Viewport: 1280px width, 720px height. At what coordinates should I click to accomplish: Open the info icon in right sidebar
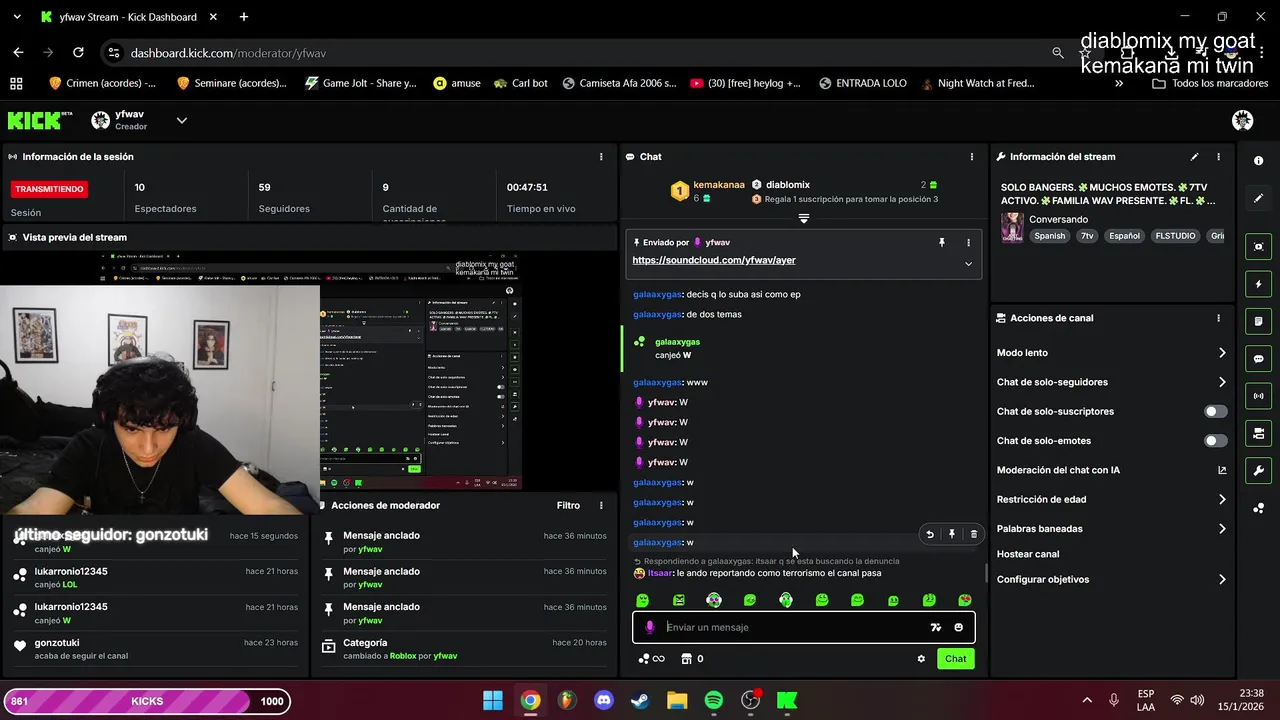(1258, 160)
